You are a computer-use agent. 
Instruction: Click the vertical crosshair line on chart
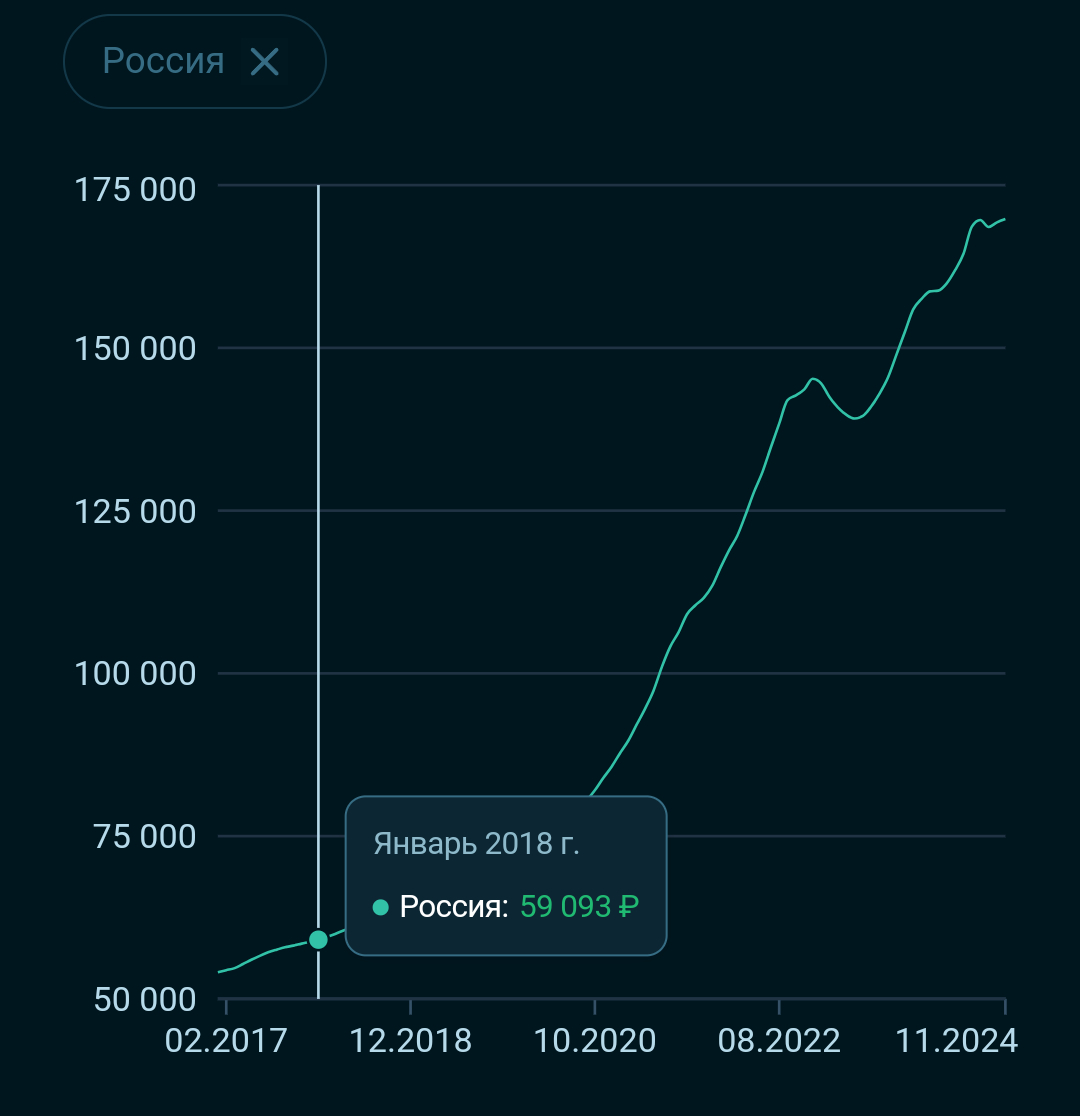coord(318,500)
